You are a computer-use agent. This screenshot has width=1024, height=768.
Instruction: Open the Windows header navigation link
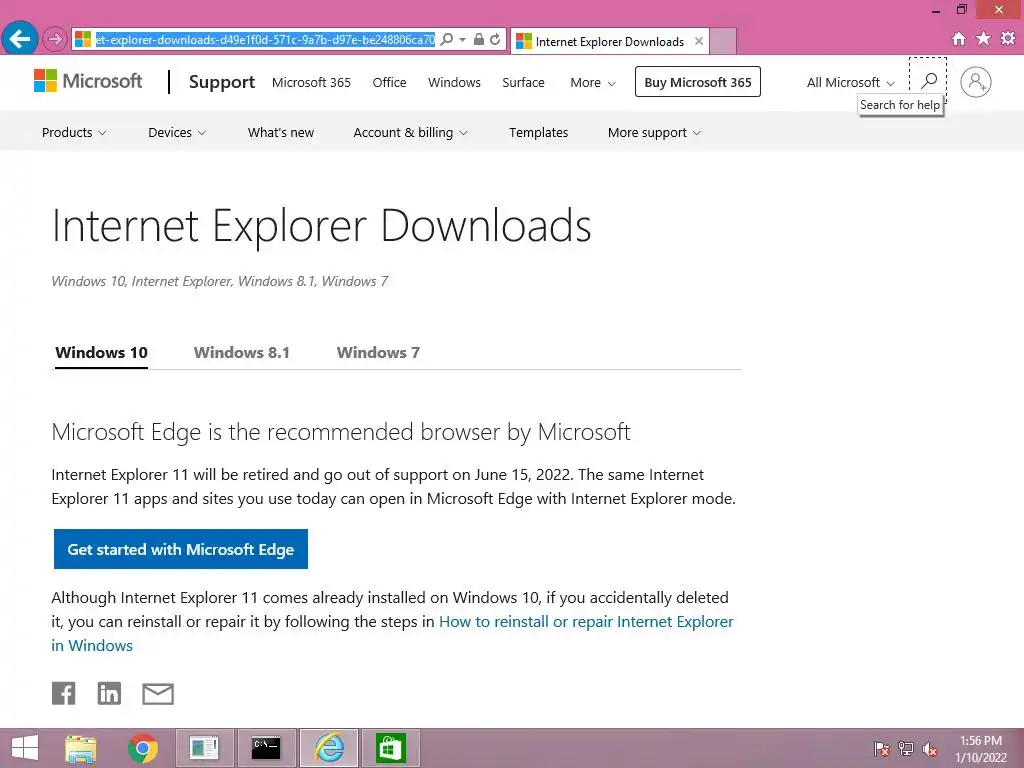[x=454, y=83]
